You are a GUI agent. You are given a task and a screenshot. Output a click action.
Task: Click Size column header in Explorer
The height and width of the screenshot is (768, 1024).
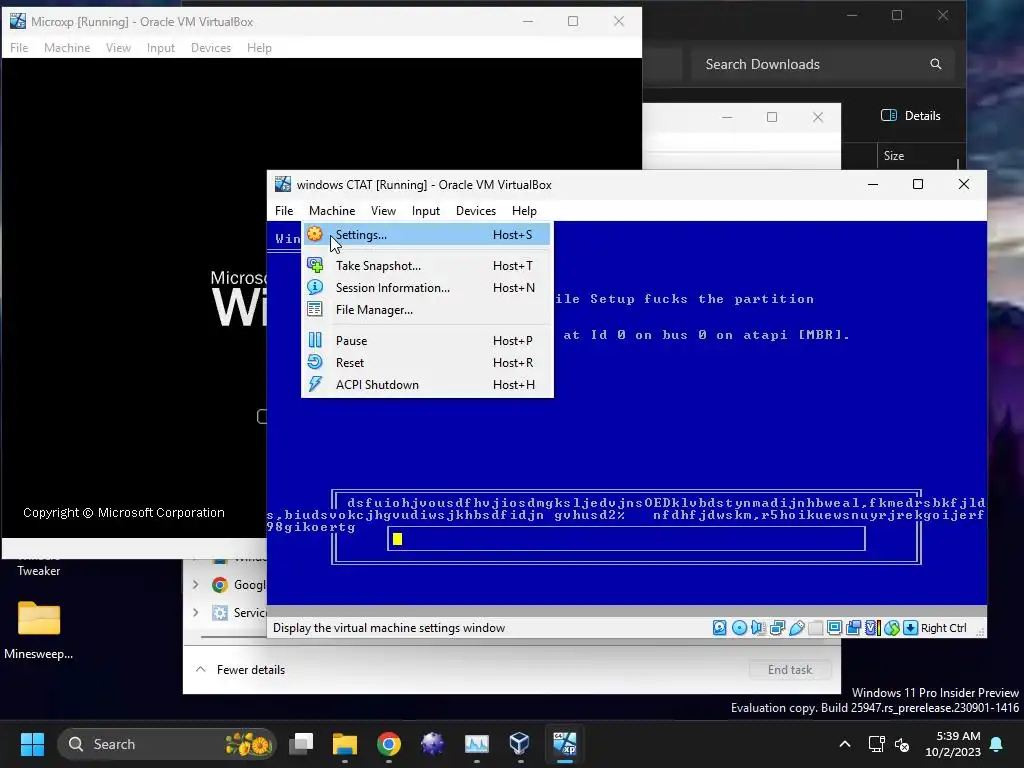894,156
